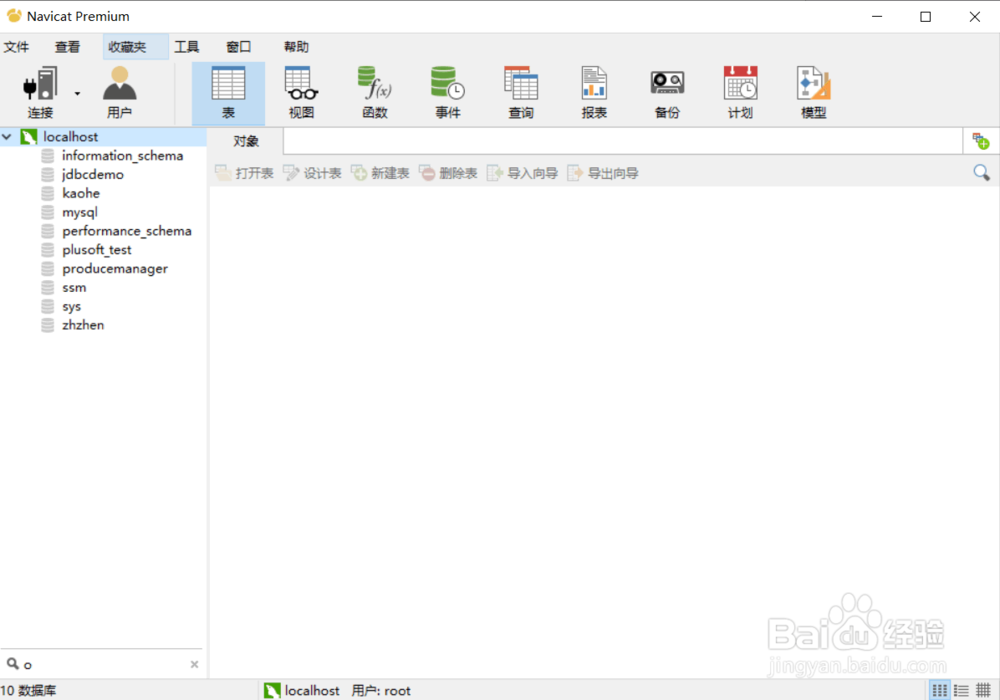
Task: Clear the database filter with the X
Action: (195, 664)
